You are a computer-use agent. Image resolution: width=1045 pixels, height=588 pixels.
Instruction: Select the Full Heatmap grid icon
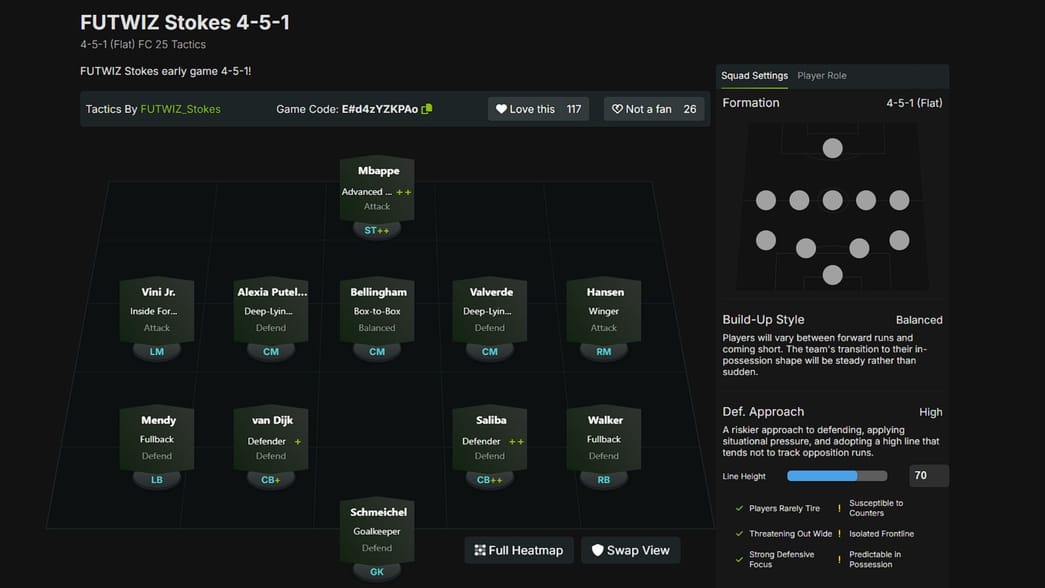pyautogui.click(x=478, y=550)
